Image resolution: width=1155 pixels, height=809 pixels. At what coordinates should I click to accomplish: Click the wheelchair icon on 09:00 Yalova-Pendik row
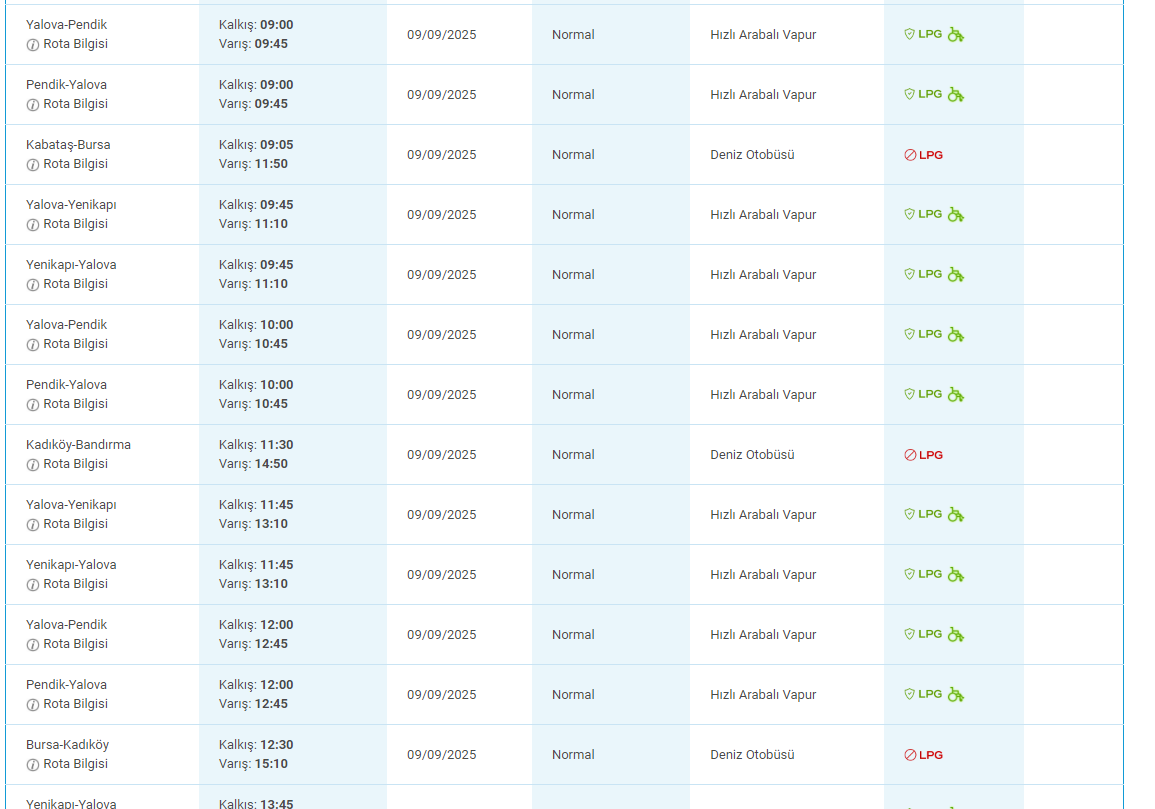pyautogui.click(x=956, y=35)
